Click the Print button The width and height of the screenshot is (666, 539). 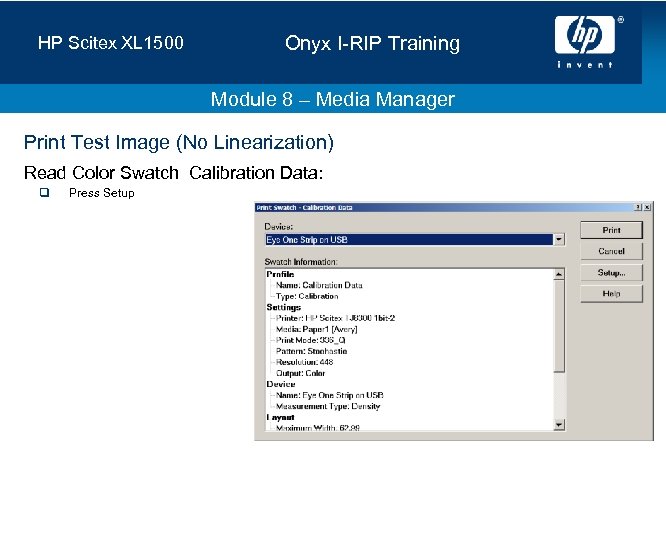coord(611,230)
